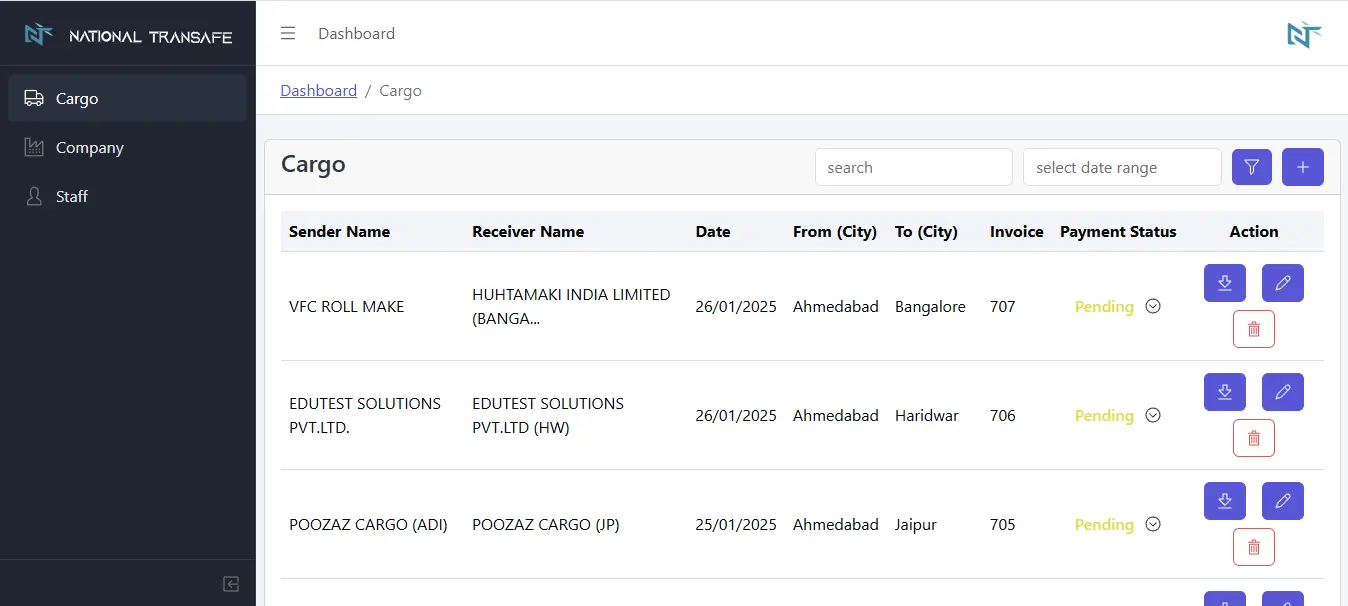1348x606 pixels.
Task: Open Pending status dropdown for invoice 706
Action: pos(1152,415)
